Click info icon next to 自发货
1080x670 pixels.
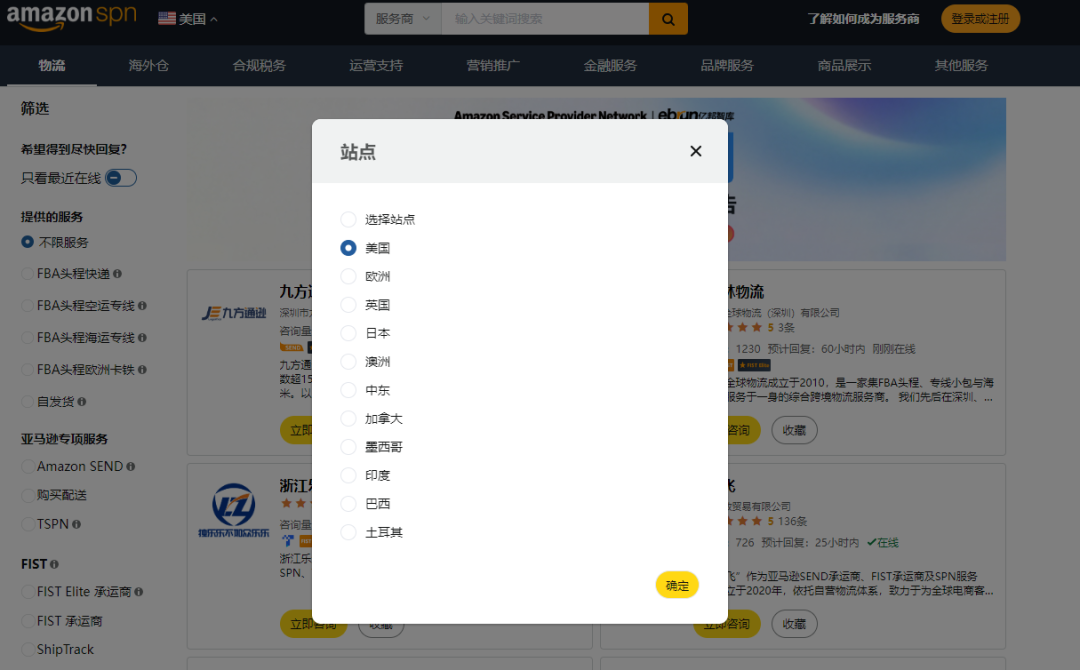[x=82, y=401]
